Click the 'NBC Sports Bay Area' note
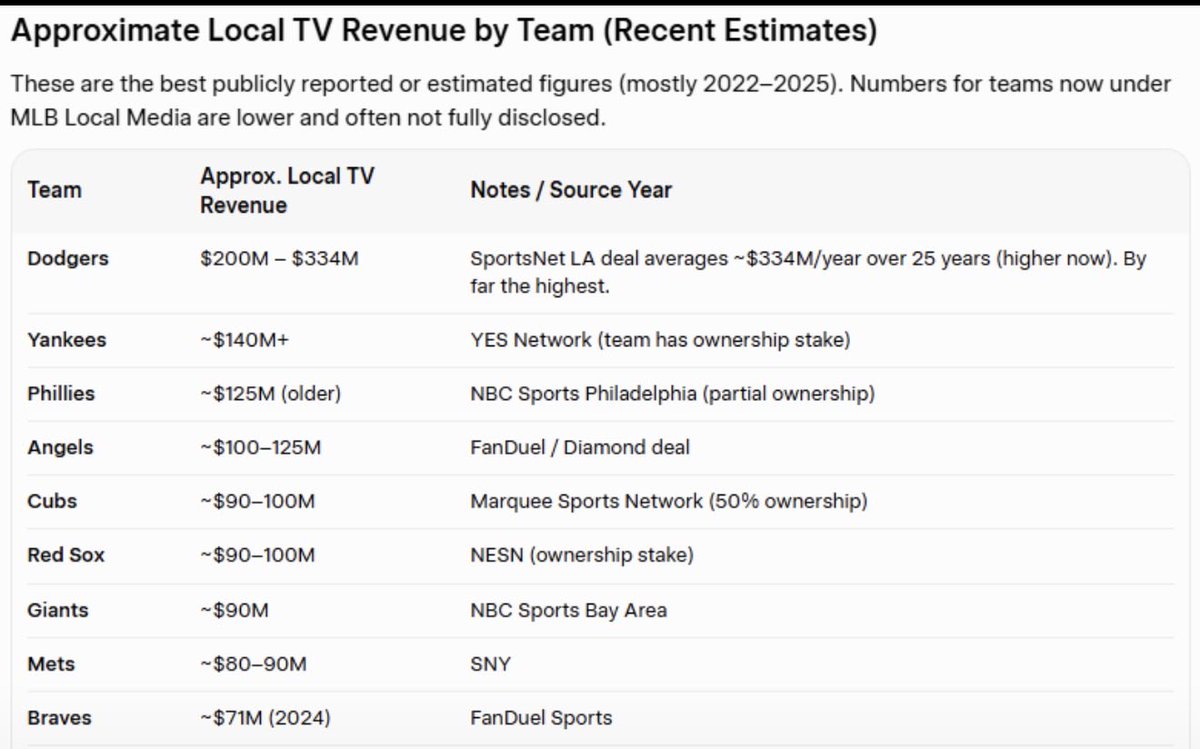The height and width of the screenshot is (749, 1200). click(x=568, y=610)
